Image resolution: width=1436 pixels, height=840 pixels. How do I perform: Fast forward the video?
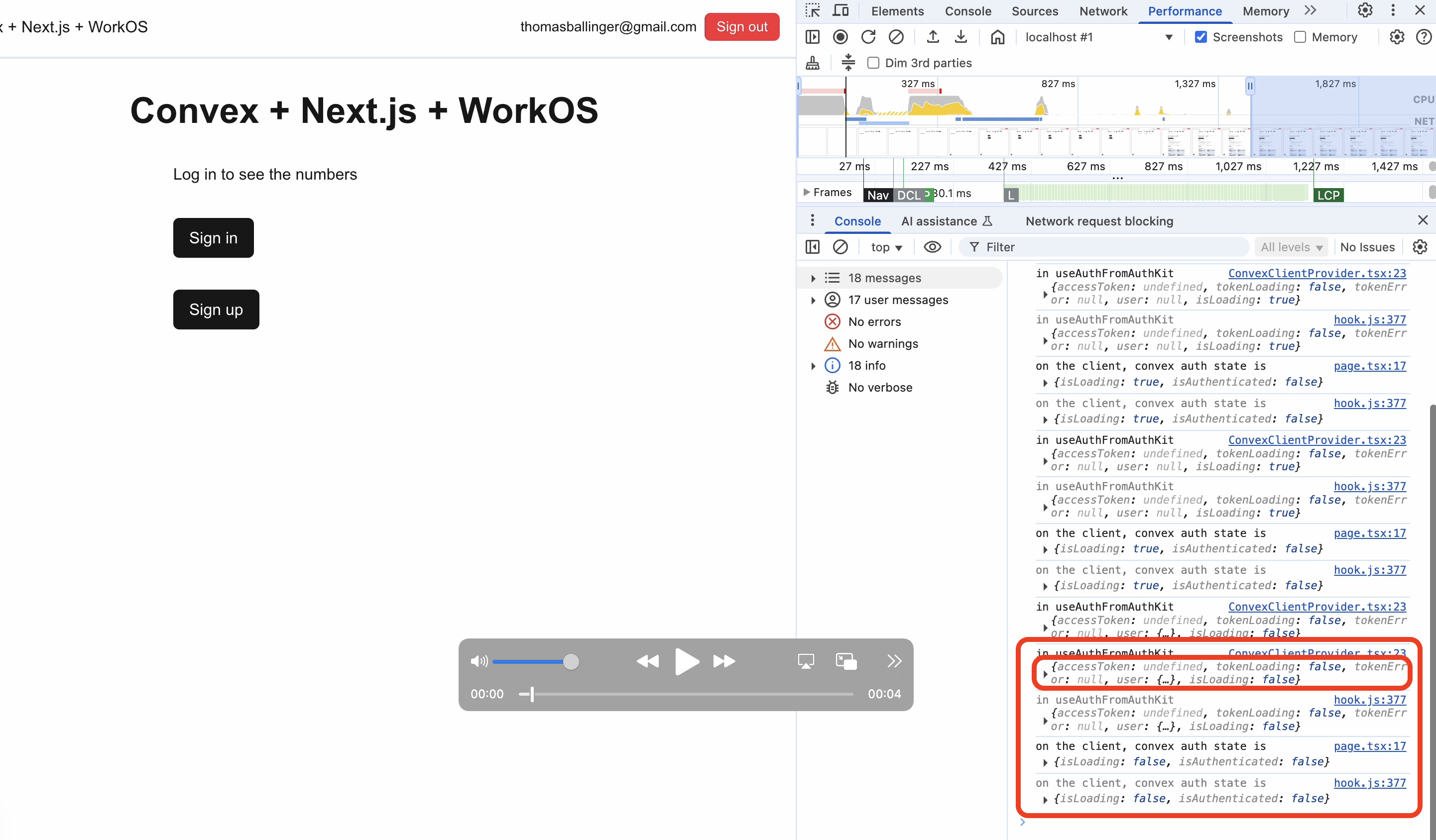pos(723,661)
